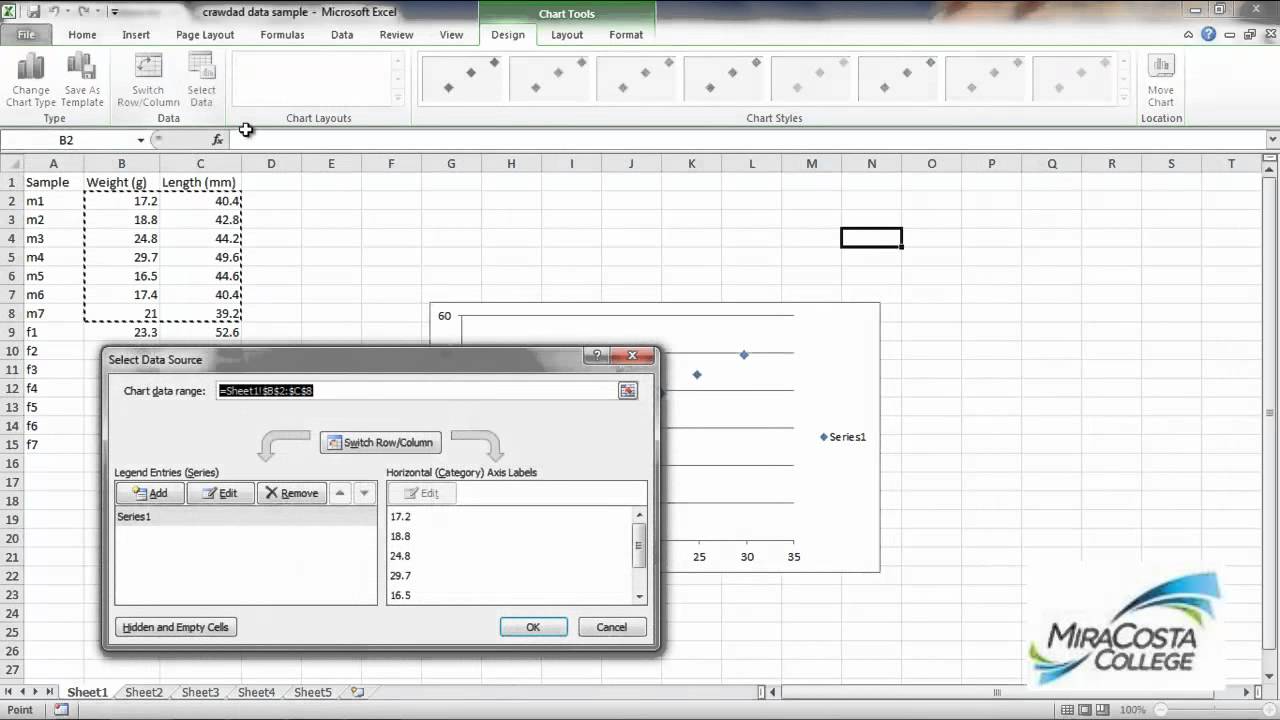Click Save As Template icon

pyautogui.click(x=82, y=67)
